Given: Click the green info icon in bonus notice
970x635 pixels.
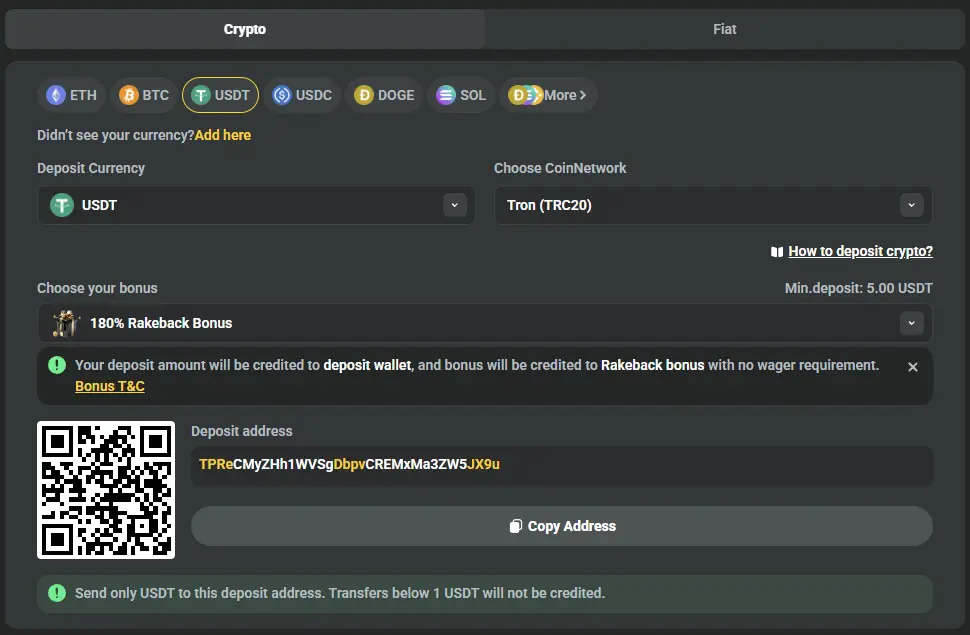Looking at the screenshot, I should 57,365.
